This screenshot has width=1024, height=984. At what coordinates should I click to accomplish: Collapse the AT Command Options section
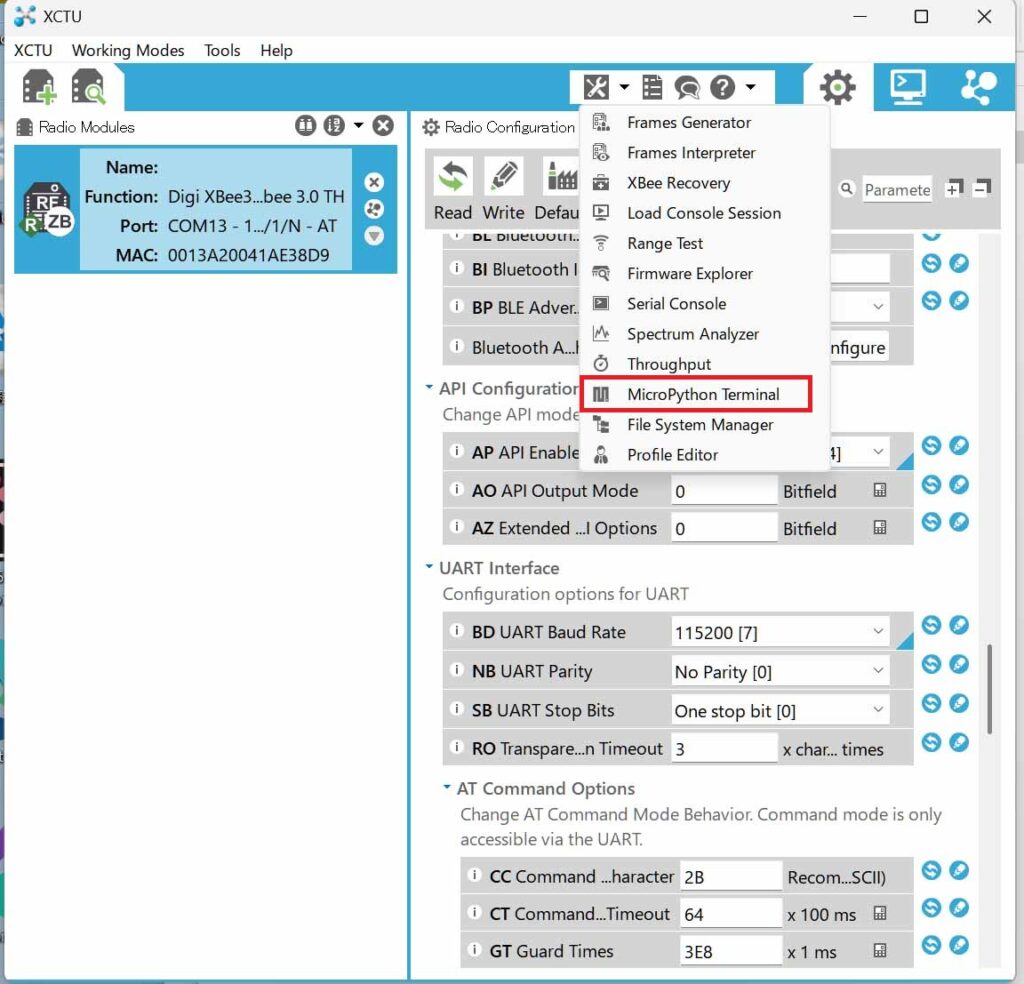pos(447,787)
